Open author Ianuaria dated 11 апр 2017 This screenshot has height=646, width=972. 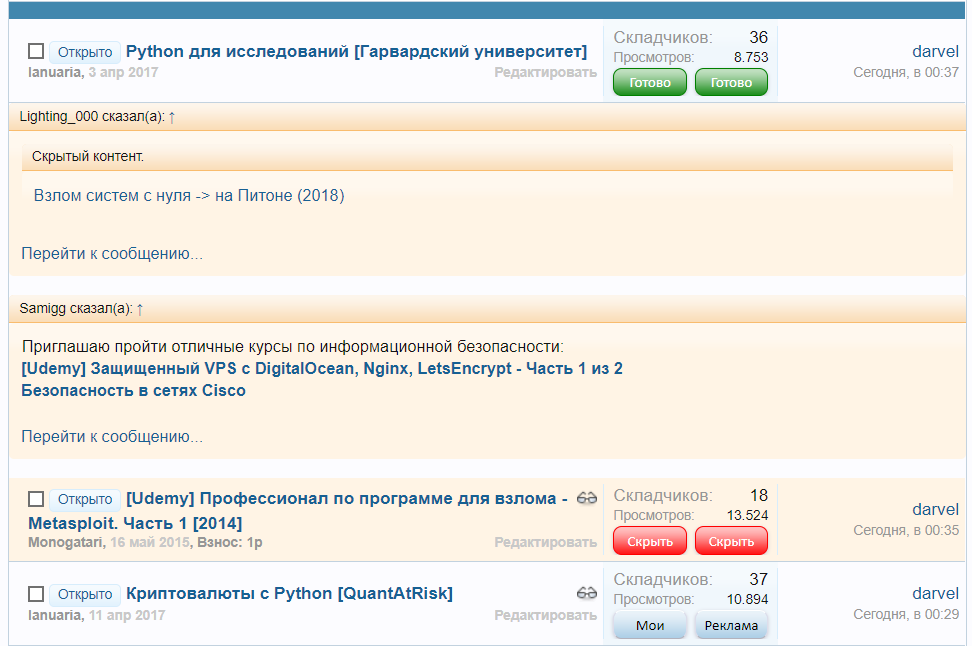[55, 616]
